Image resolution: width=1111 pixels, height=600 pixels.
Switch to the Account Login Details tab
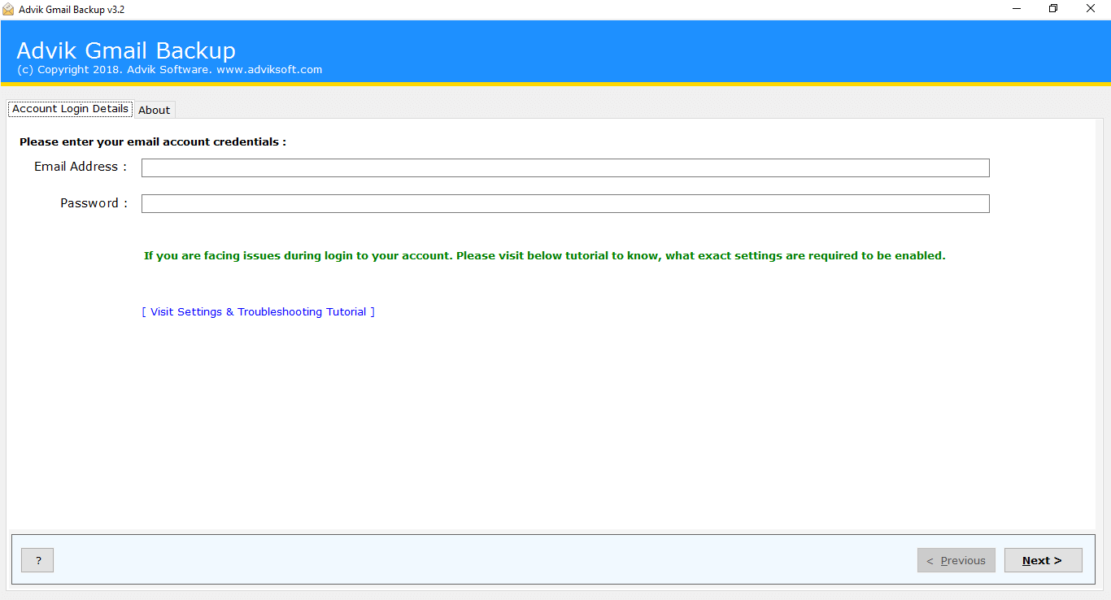70,109
